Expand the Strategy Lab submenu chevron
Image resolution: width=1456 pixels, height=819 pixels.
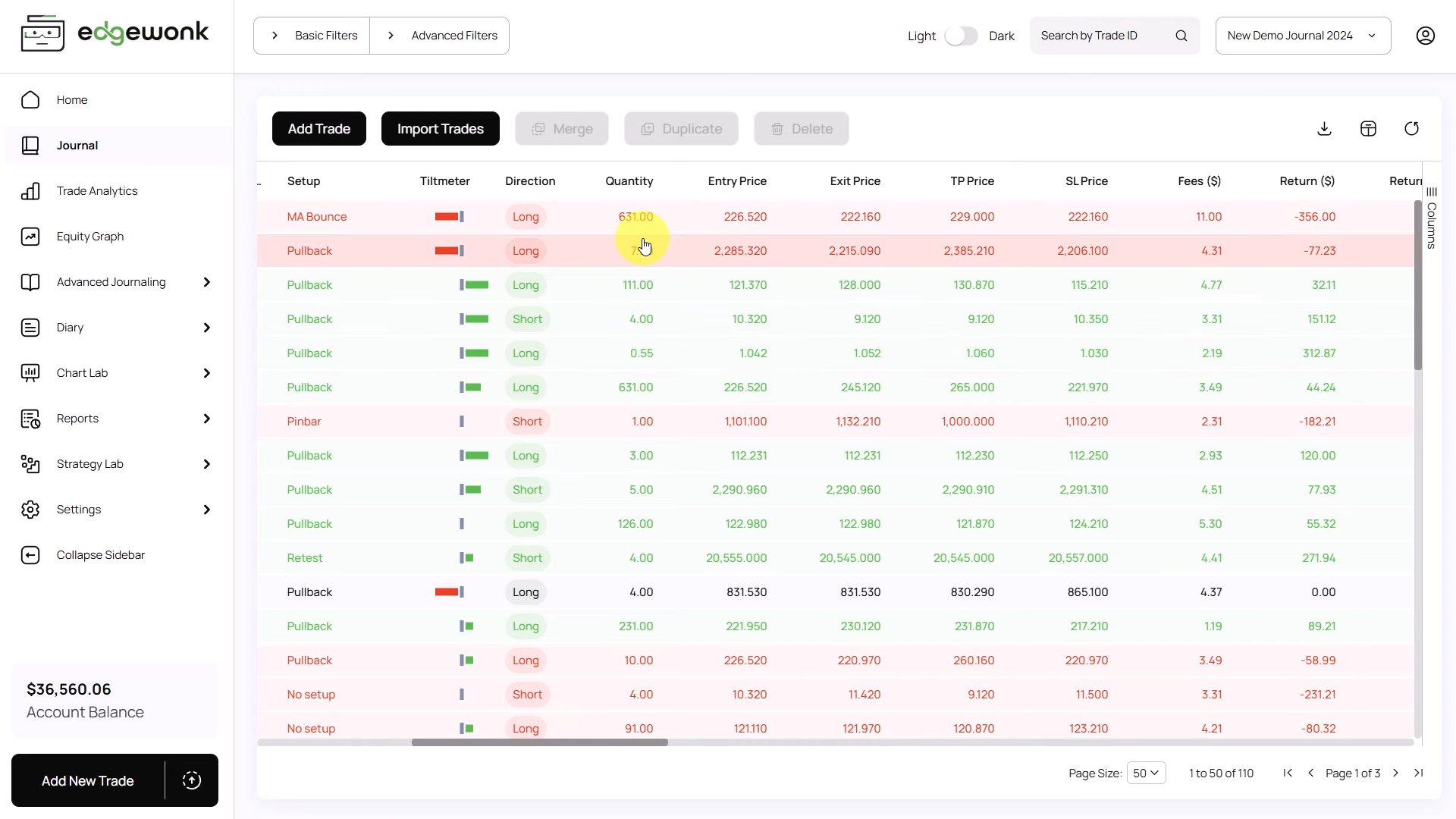tap(206, 464)
